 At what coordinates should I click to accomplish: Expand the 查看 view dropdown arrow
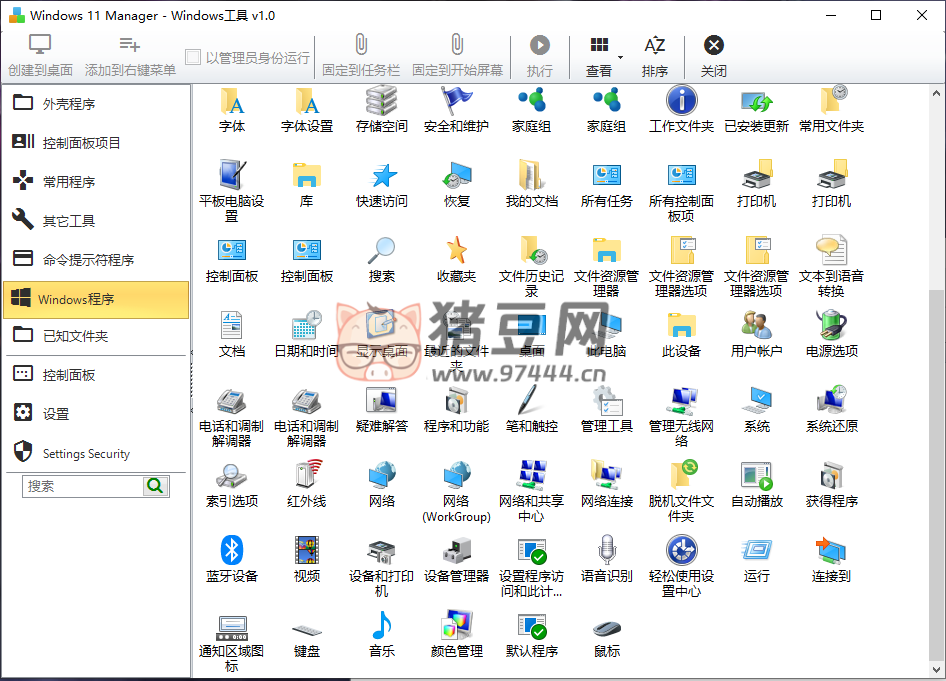tap(620, 57)
